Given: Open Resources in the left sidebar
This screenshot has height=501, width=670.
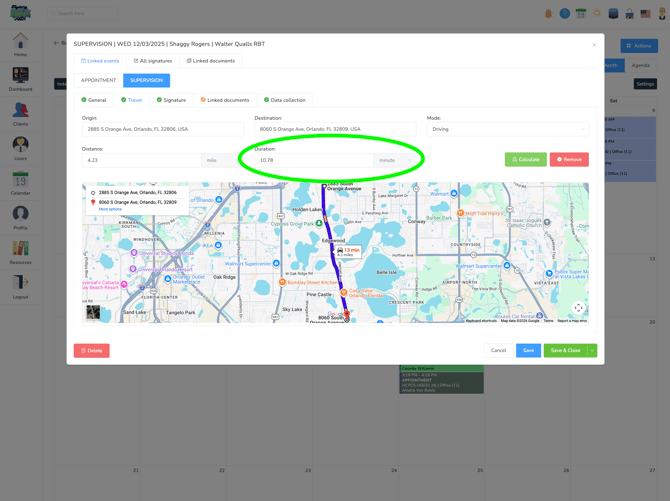Looking at the screenshot, I should 20,252.
